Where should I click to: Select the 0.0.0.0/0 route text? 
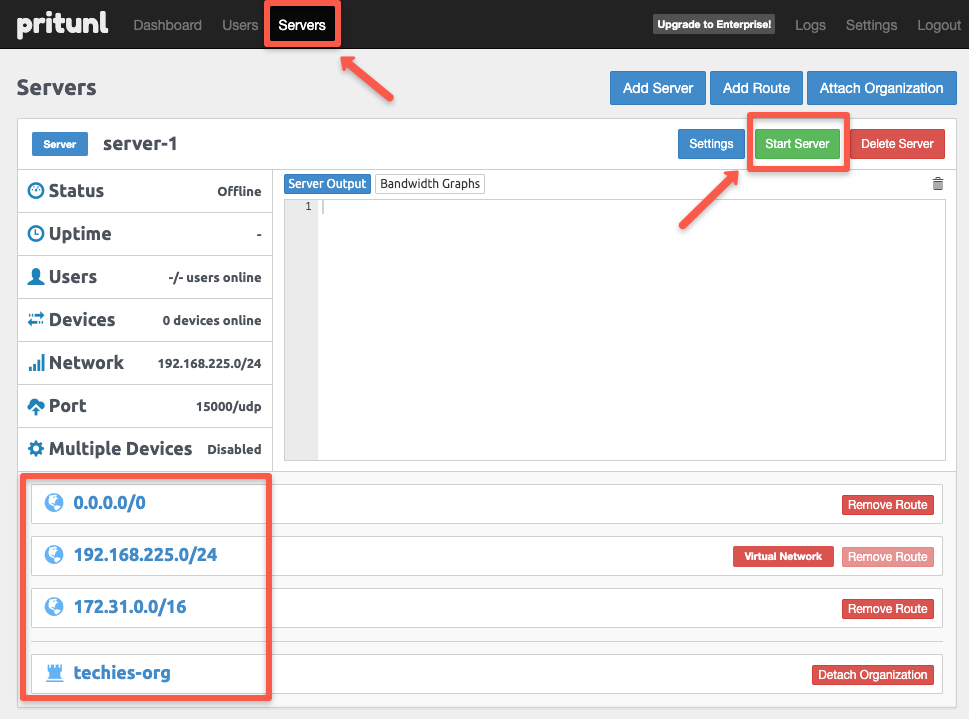click(x=109, y=503)
